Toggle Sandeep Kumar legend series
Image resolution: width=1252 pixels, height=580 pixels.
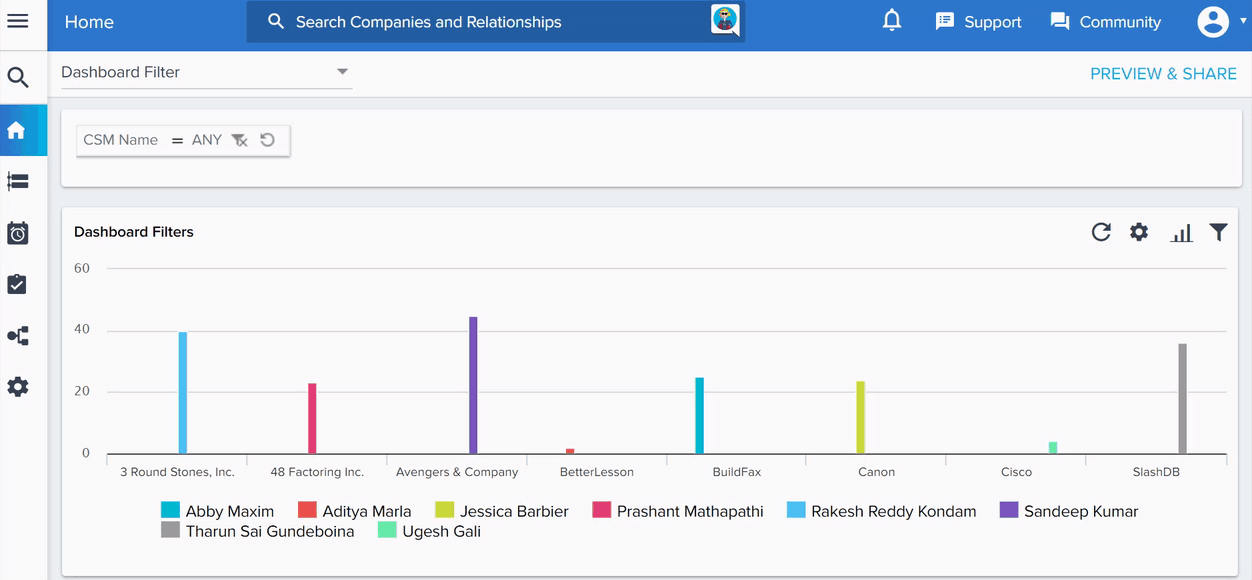pyautogui.click(x=1069, y=511)
